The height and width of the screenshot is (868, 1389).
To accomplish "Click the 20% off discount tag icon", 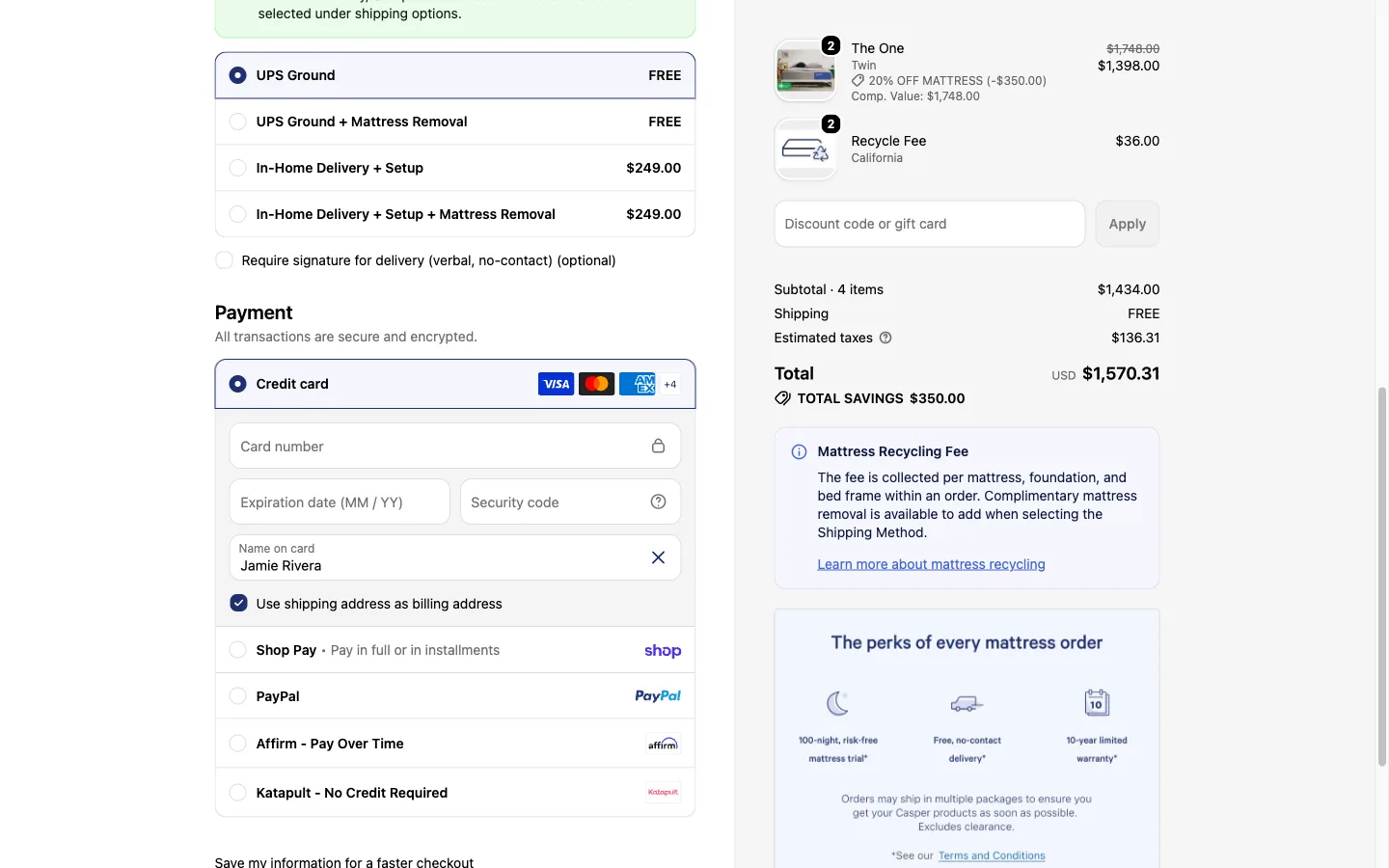I will 858,81.
